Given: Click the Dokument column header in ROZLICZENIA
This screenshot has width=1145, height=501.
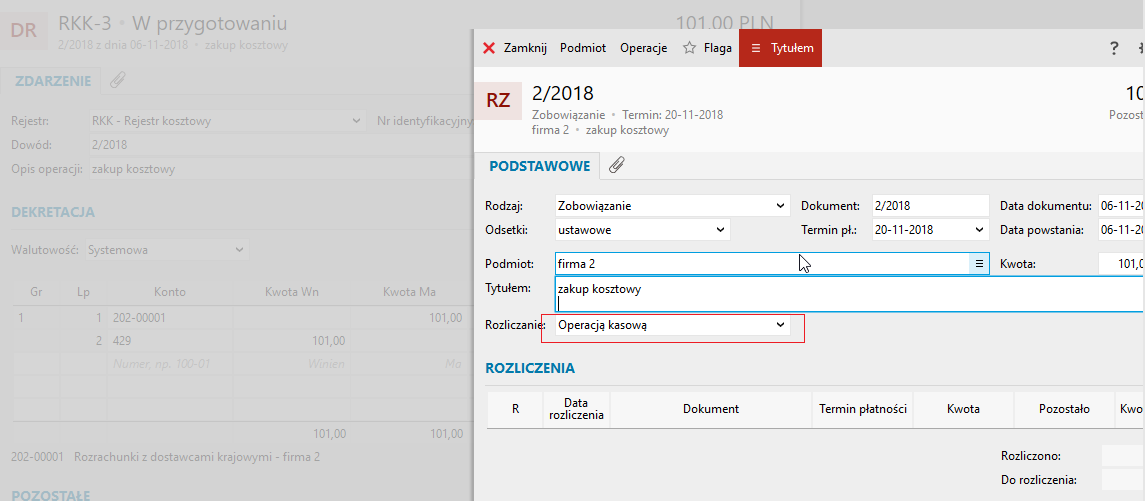Looking at the screenshot, I should 710,409.
